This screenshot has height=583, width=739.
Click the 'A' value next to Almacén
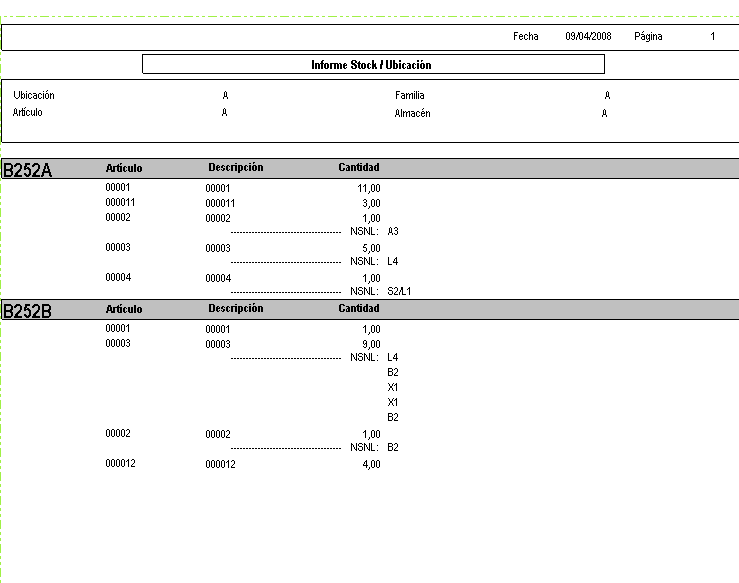coord(604,113)
